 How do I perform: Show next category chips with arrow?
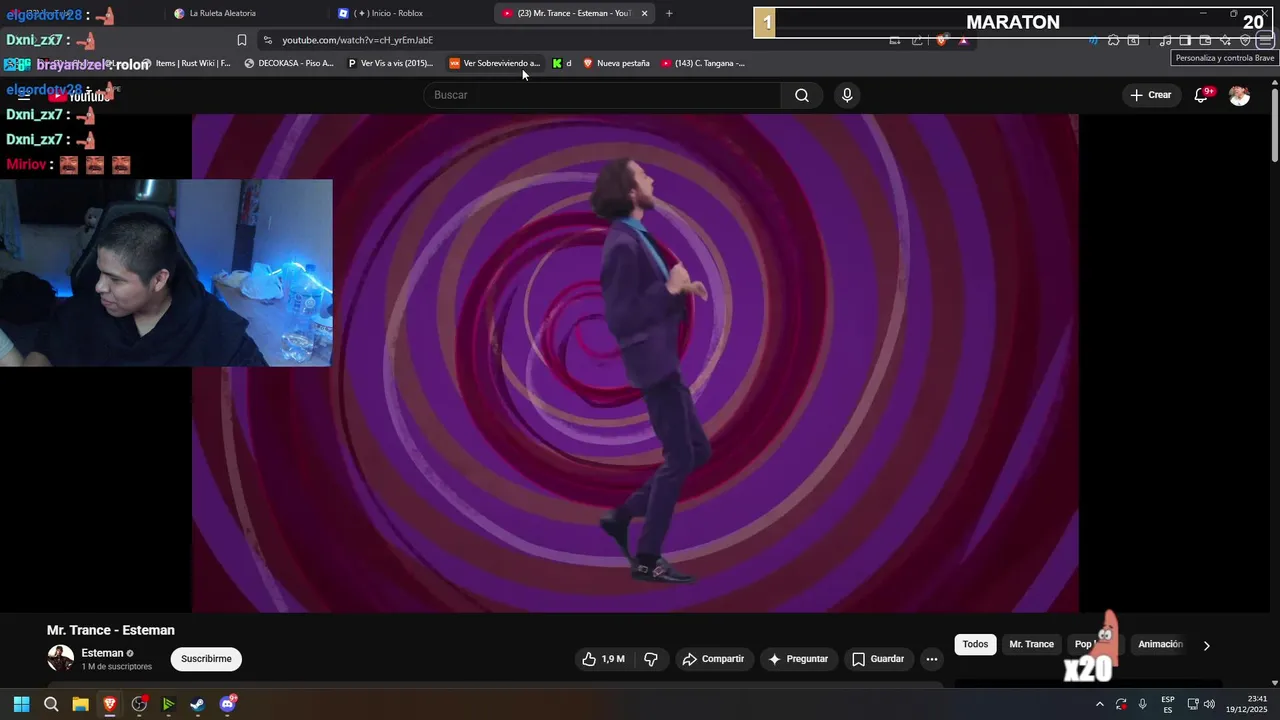pos(1206,645)
